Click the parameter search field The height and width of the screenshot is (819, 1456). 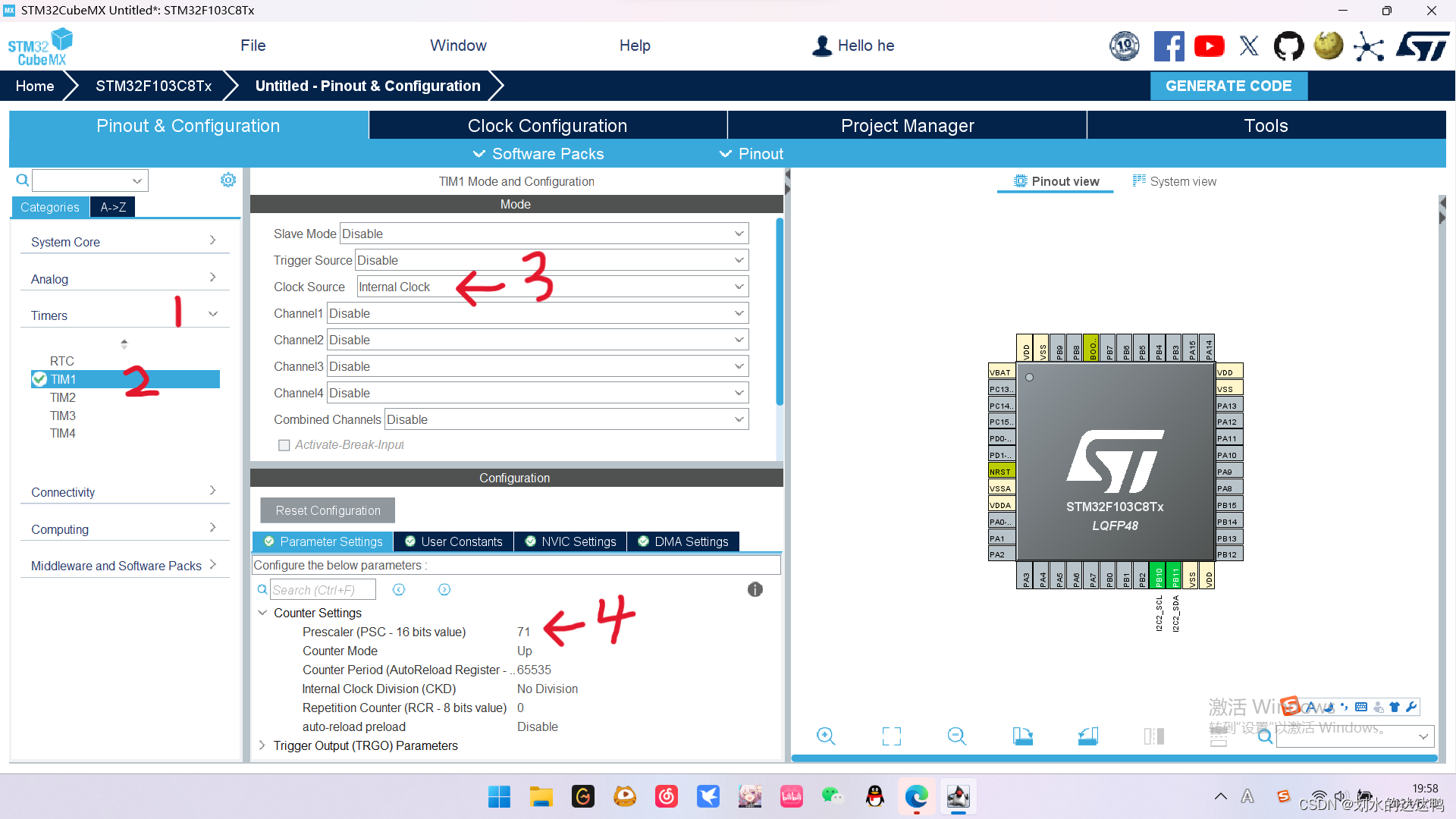(x=323, y=589)
